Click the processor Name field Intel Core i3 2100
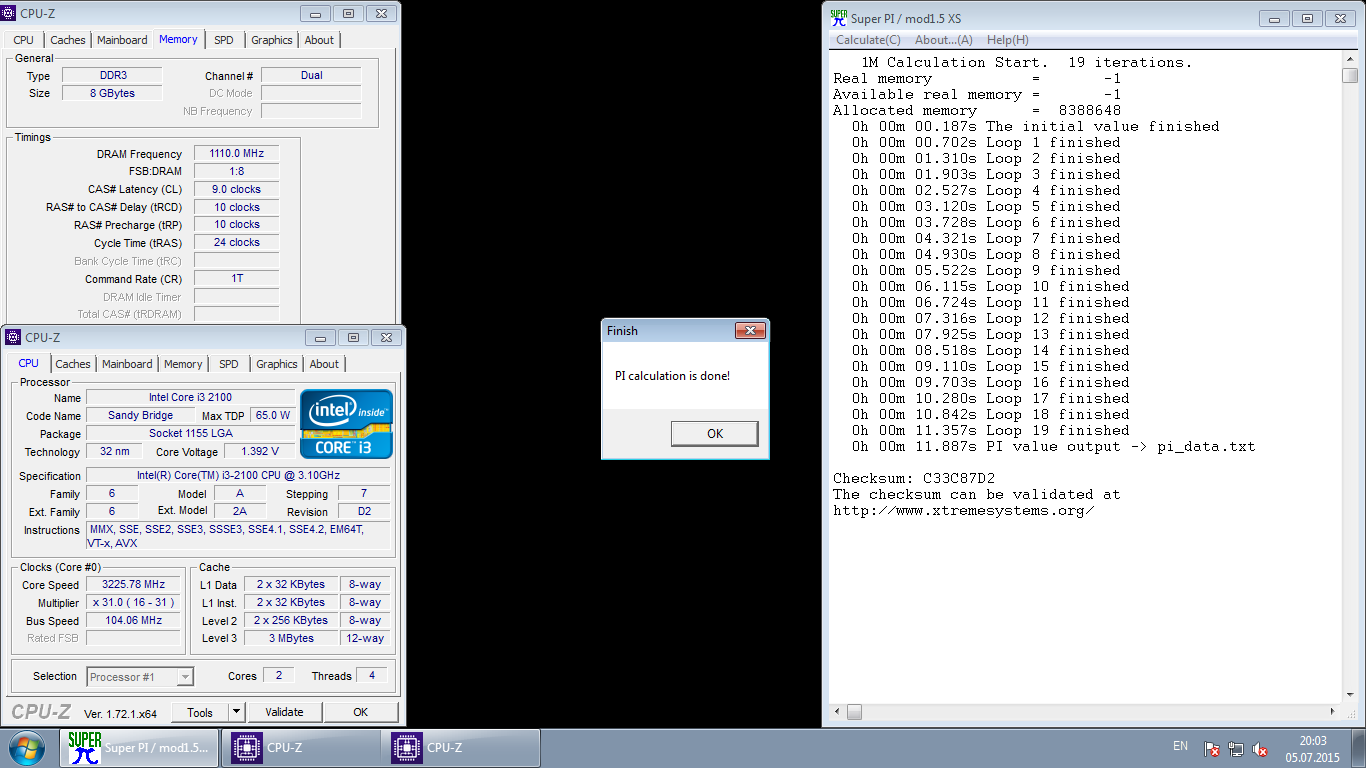Screen dimensions: 1366x768 point(190,398)
